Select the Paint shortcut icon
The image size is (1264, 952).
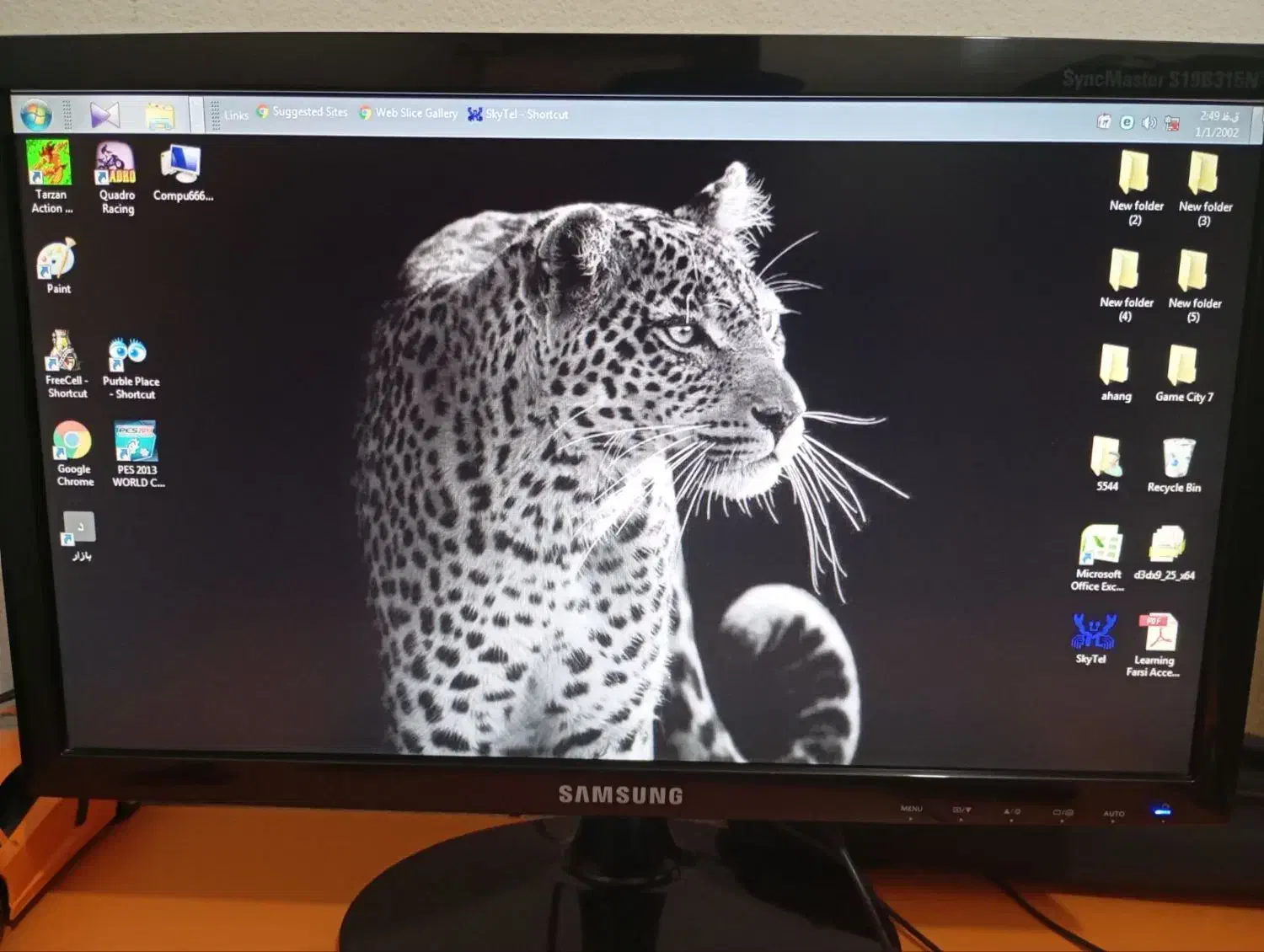(x=57, y=261)
